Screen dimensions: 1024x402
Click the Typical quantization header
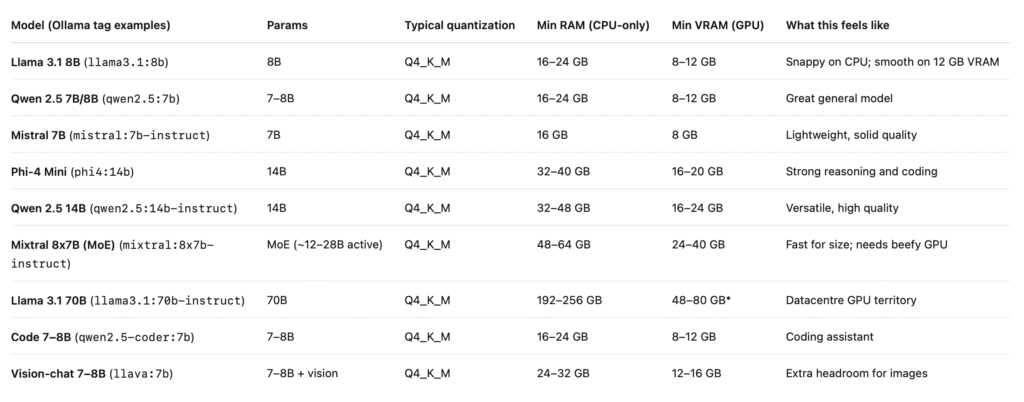tap(460, 25)
